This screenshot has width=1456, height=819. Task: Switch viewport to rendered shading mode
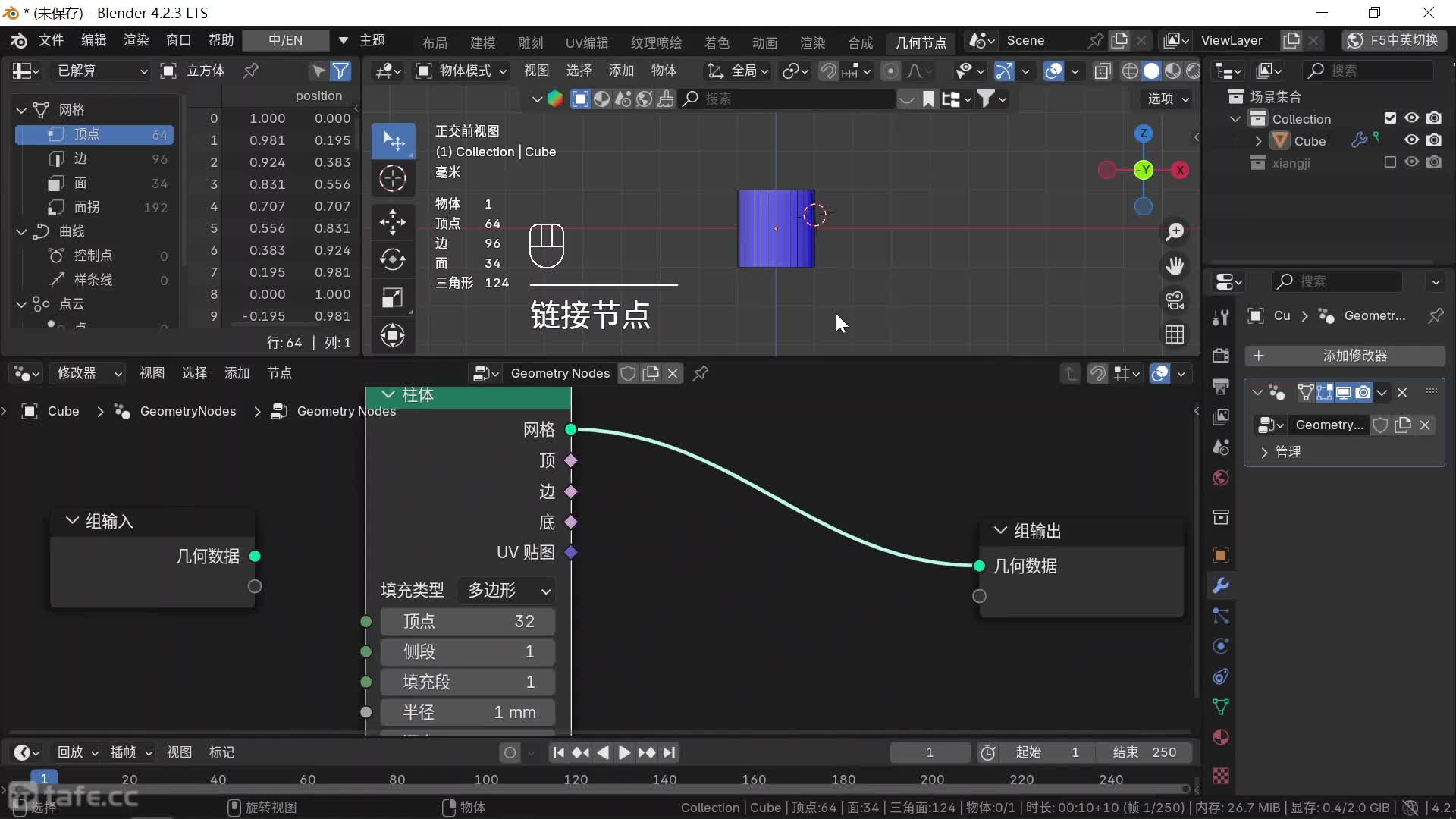(x=1194, y=71)
